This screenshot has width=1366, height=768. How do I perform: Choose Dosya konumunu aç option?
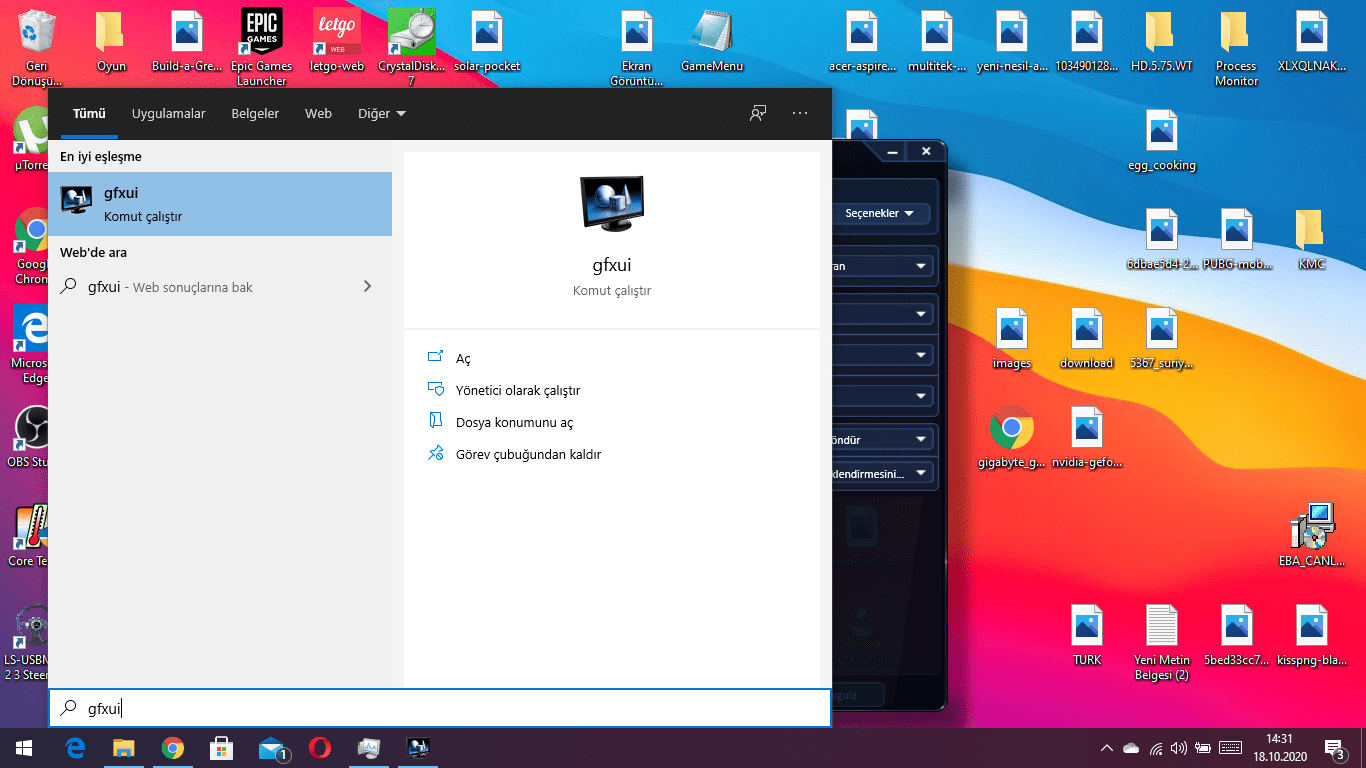tap(514, 422)
